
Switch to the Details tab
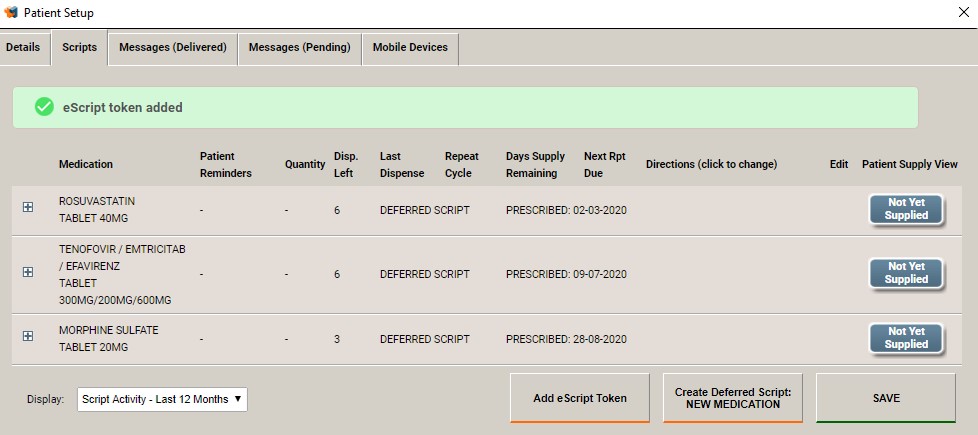[23, 47]
